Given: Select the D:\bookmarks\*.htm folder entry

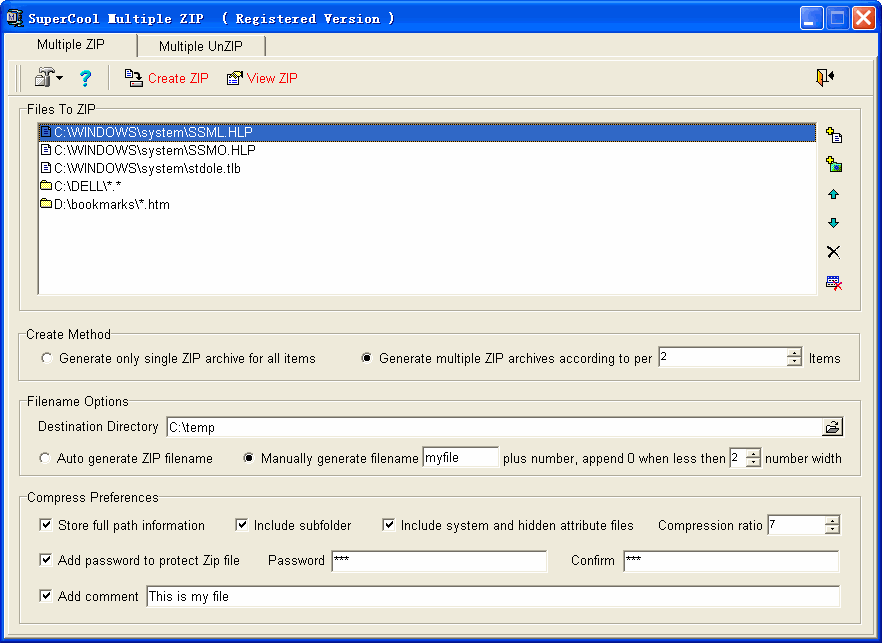Looking at the screenshot, I should click(x=428, y=204).
